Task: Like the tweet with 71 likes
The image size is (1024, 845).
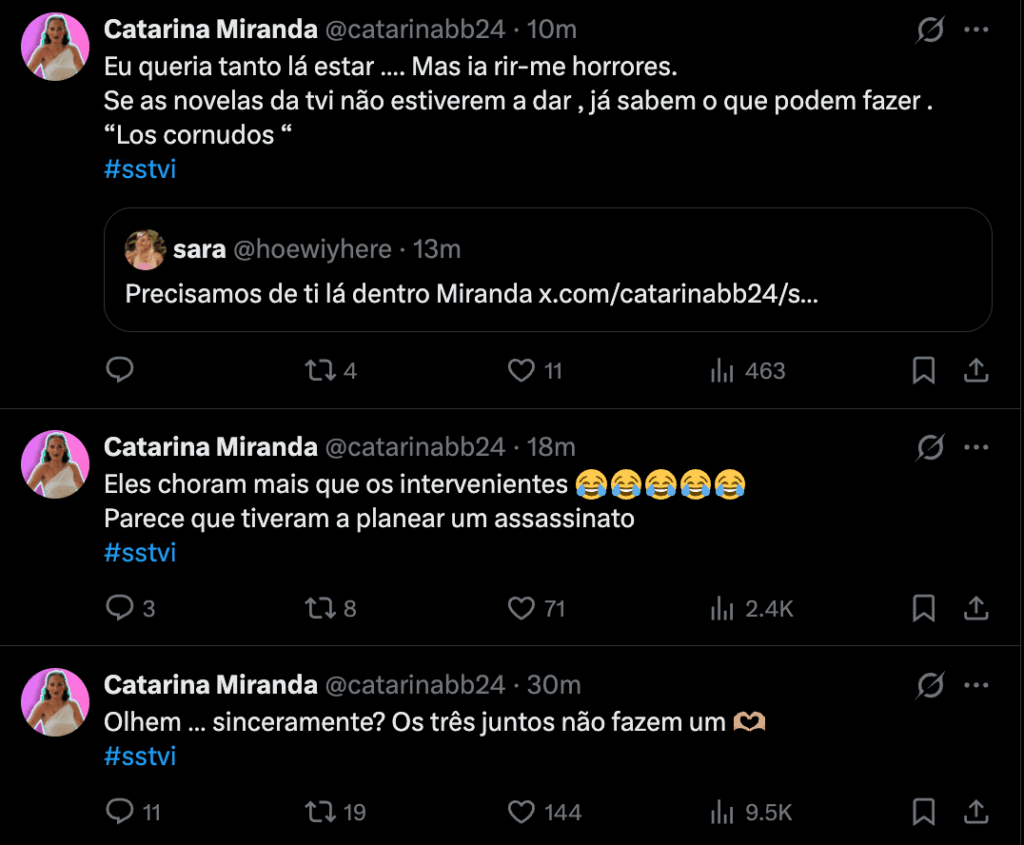Action: point(521,608)
